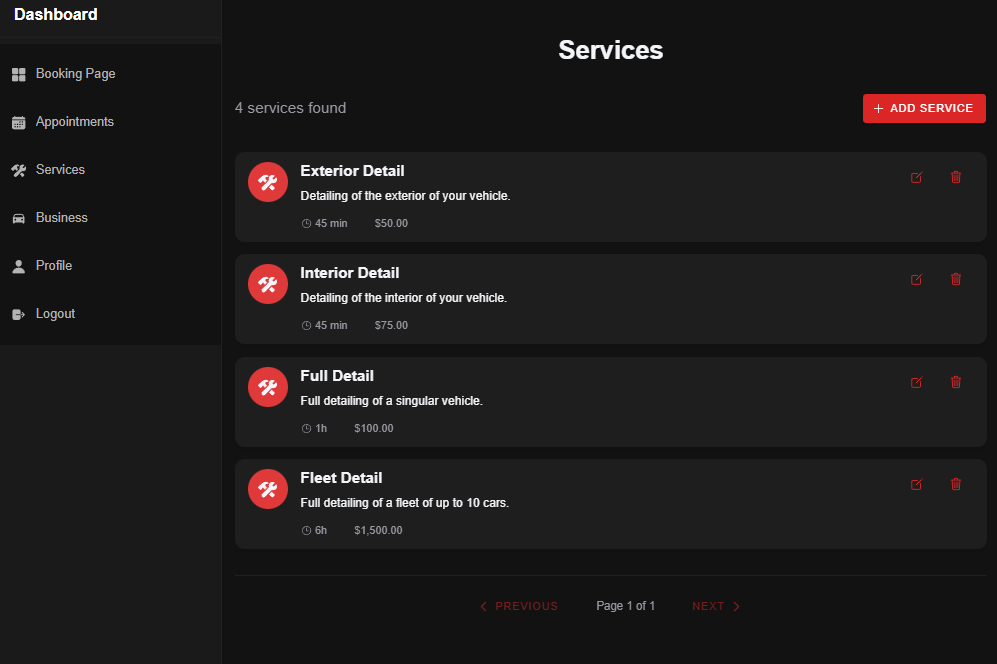Open Appointments from the sidebar menu

77,121
